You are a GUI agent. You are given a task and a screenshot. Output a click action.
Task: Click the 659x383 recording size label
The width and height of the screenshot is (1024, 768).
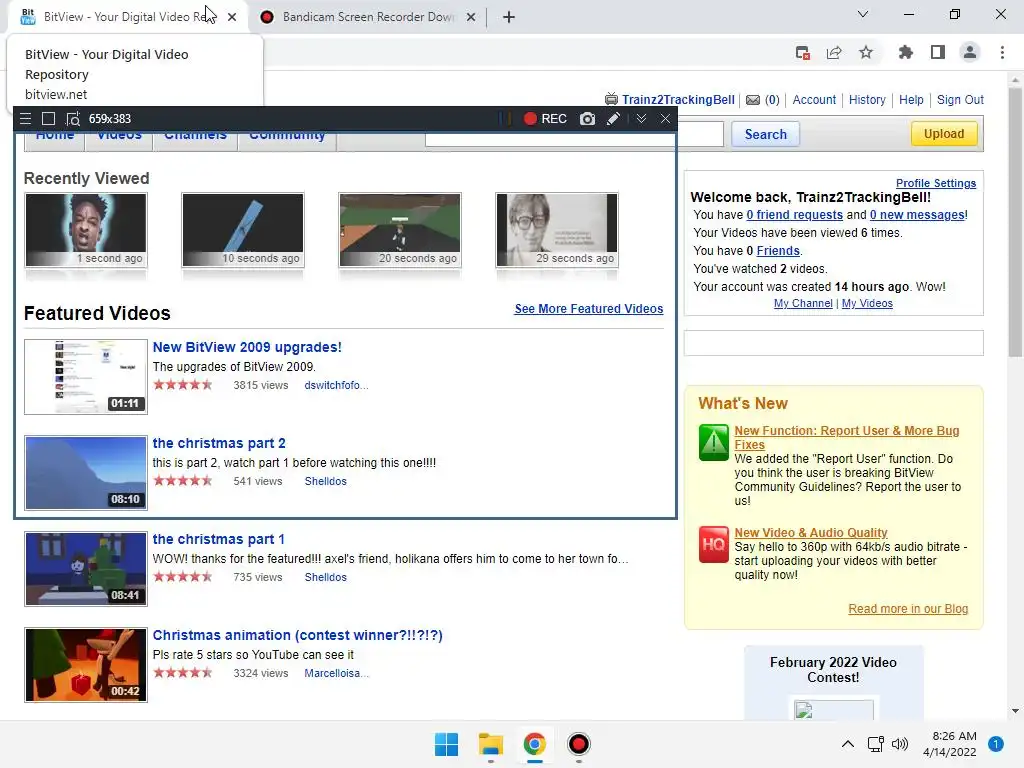(110, 119)
